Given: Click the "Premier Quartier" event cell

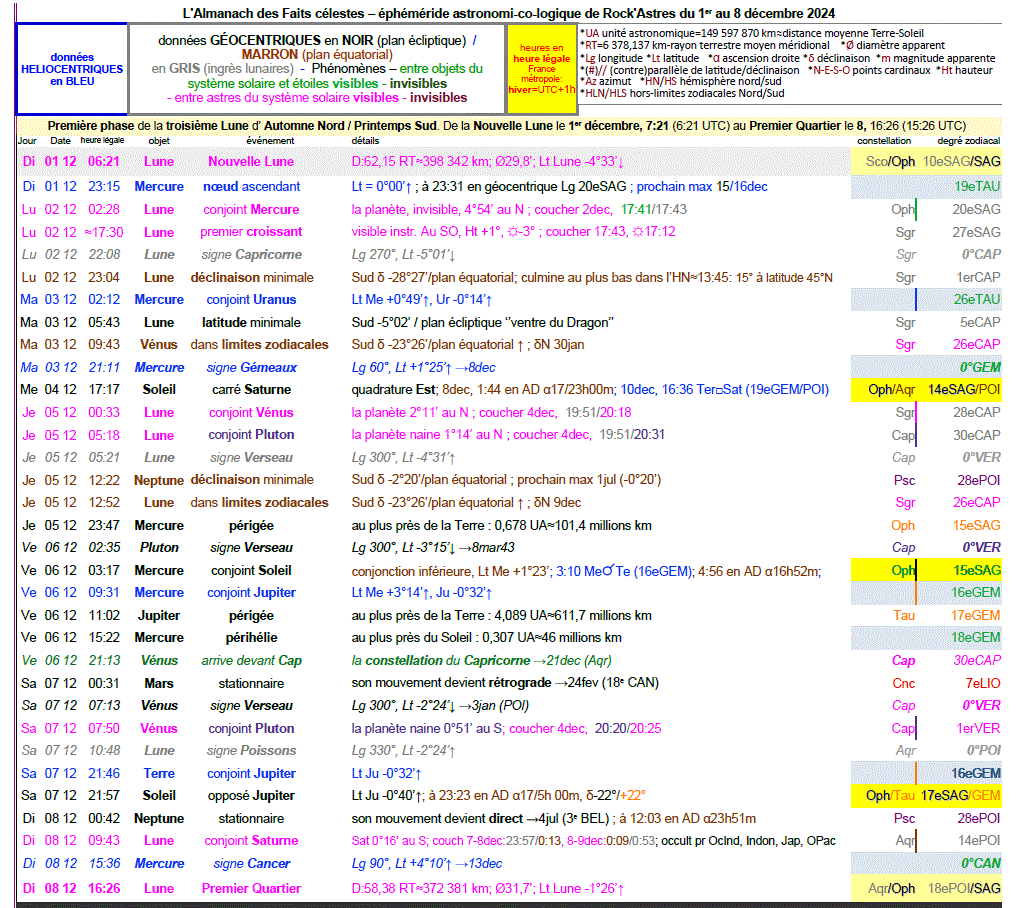Looking at the screenshot, I should 251,889.
